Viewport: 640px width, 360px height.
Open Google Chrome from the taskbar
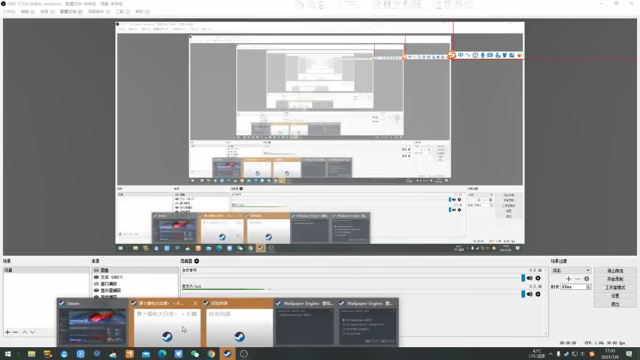click(x=211, y=354)
